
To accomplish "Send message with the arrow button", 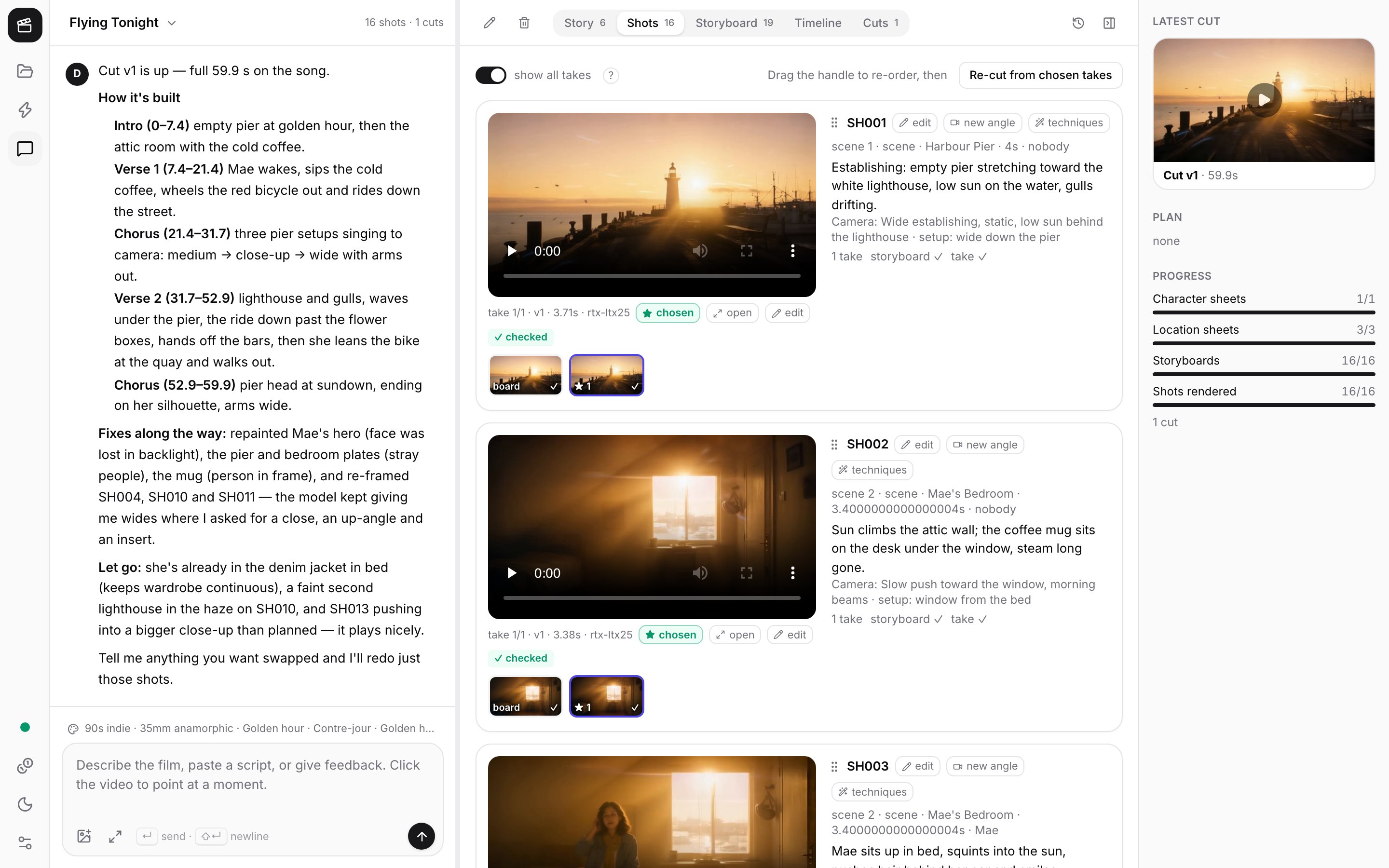I will 422,836.
